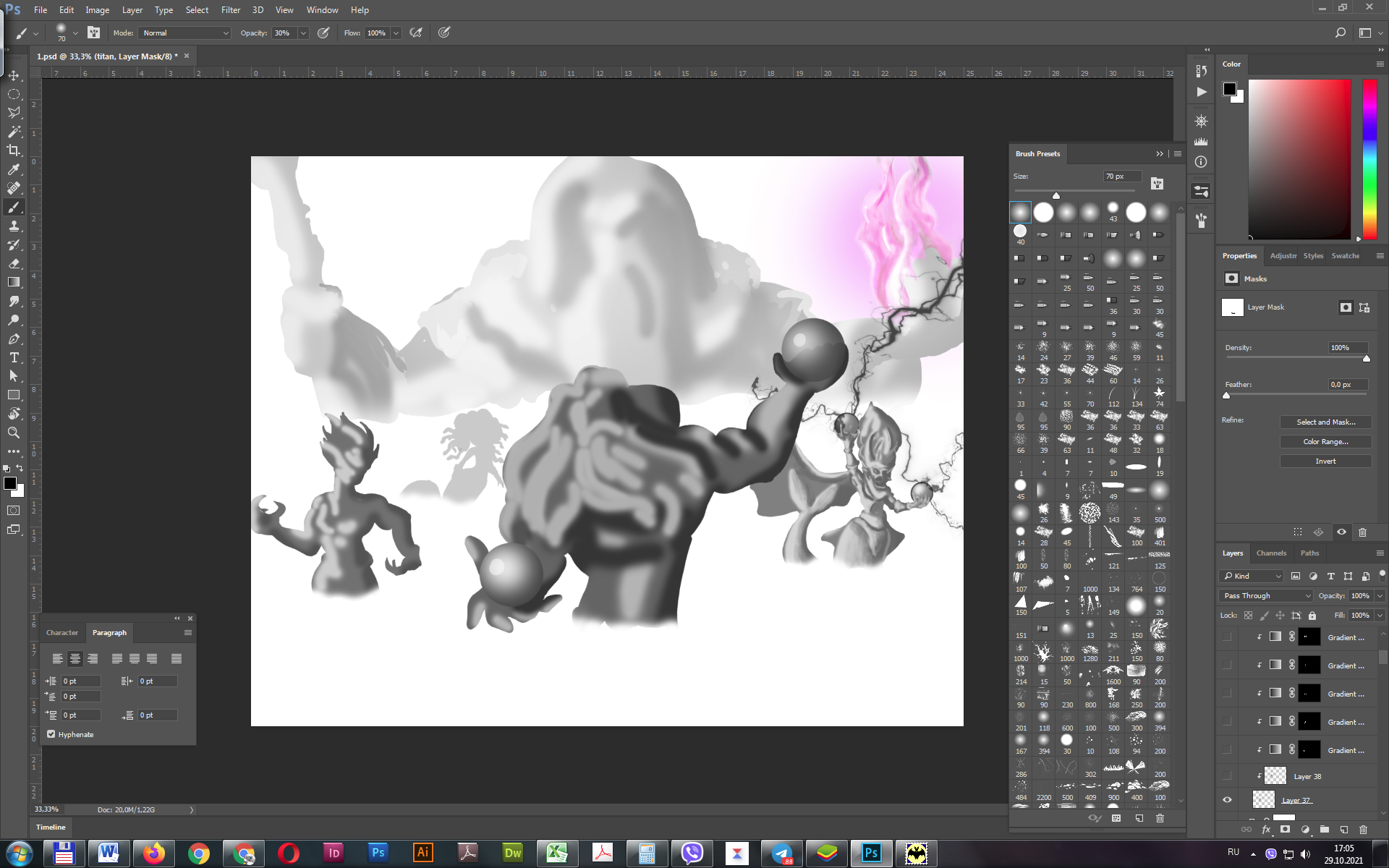Select the Smudge tool
Image resolution: width=1389 pixels, height=868 pixels.
[x=14, y=301]
